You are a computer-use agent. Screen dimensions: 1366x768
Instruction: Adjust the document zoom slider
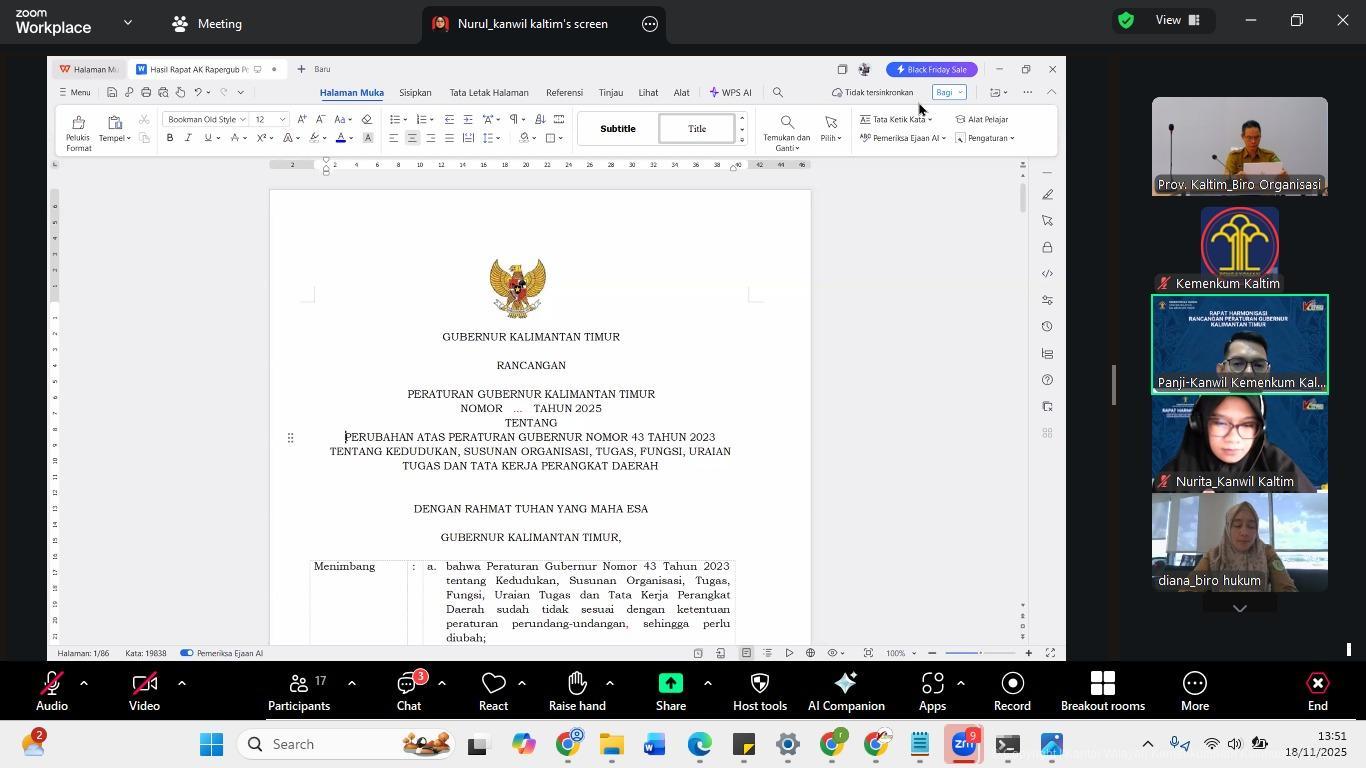[980, 653]
